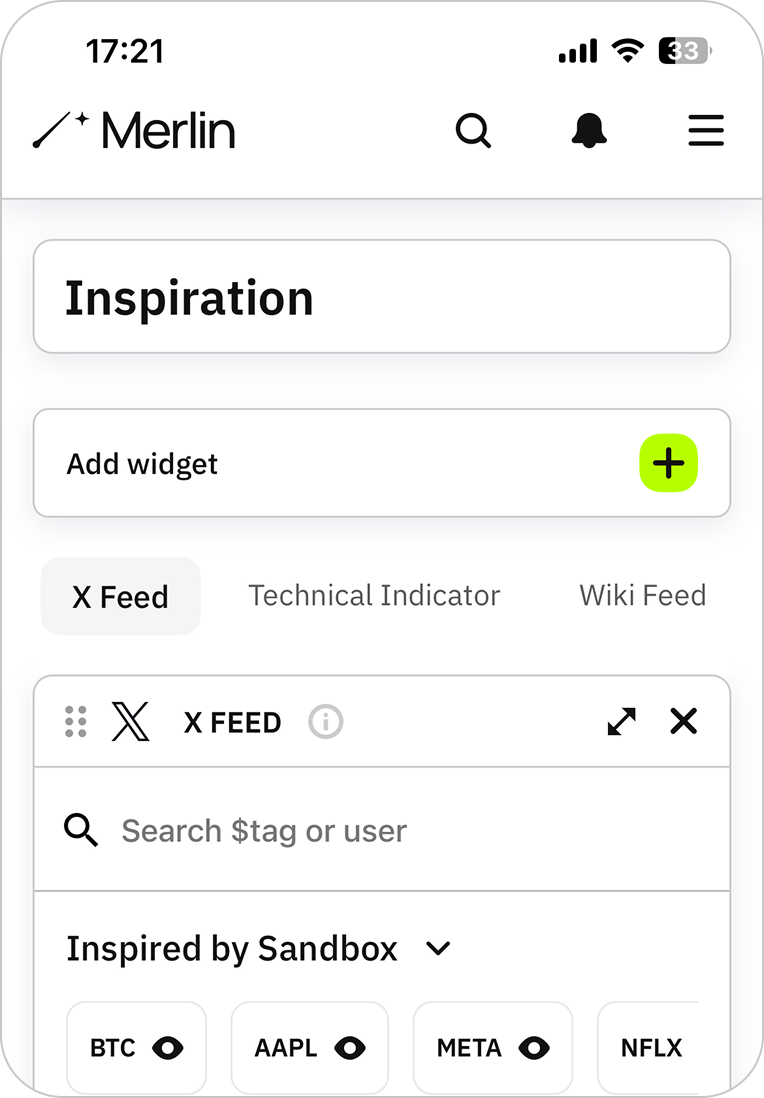
Task: Click the Inspiration title field
Action: pos(382,298)
